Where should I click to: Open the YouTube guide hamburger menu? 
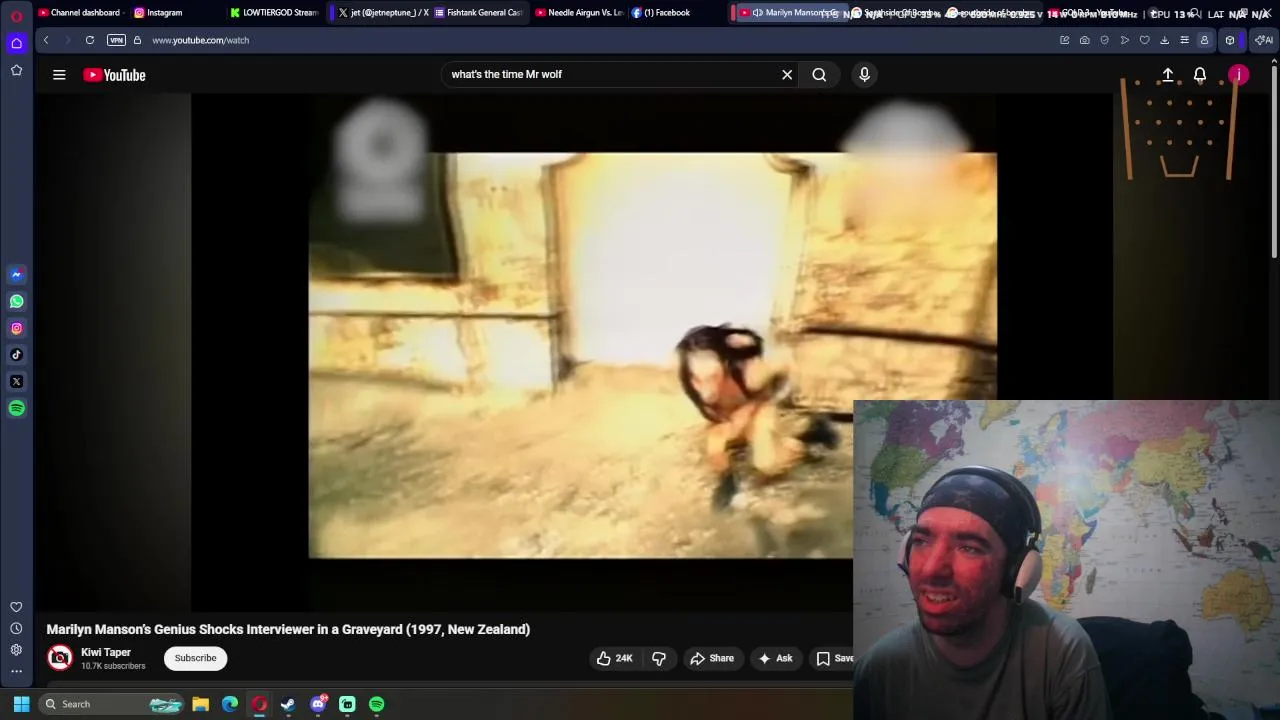coord(59,74)
